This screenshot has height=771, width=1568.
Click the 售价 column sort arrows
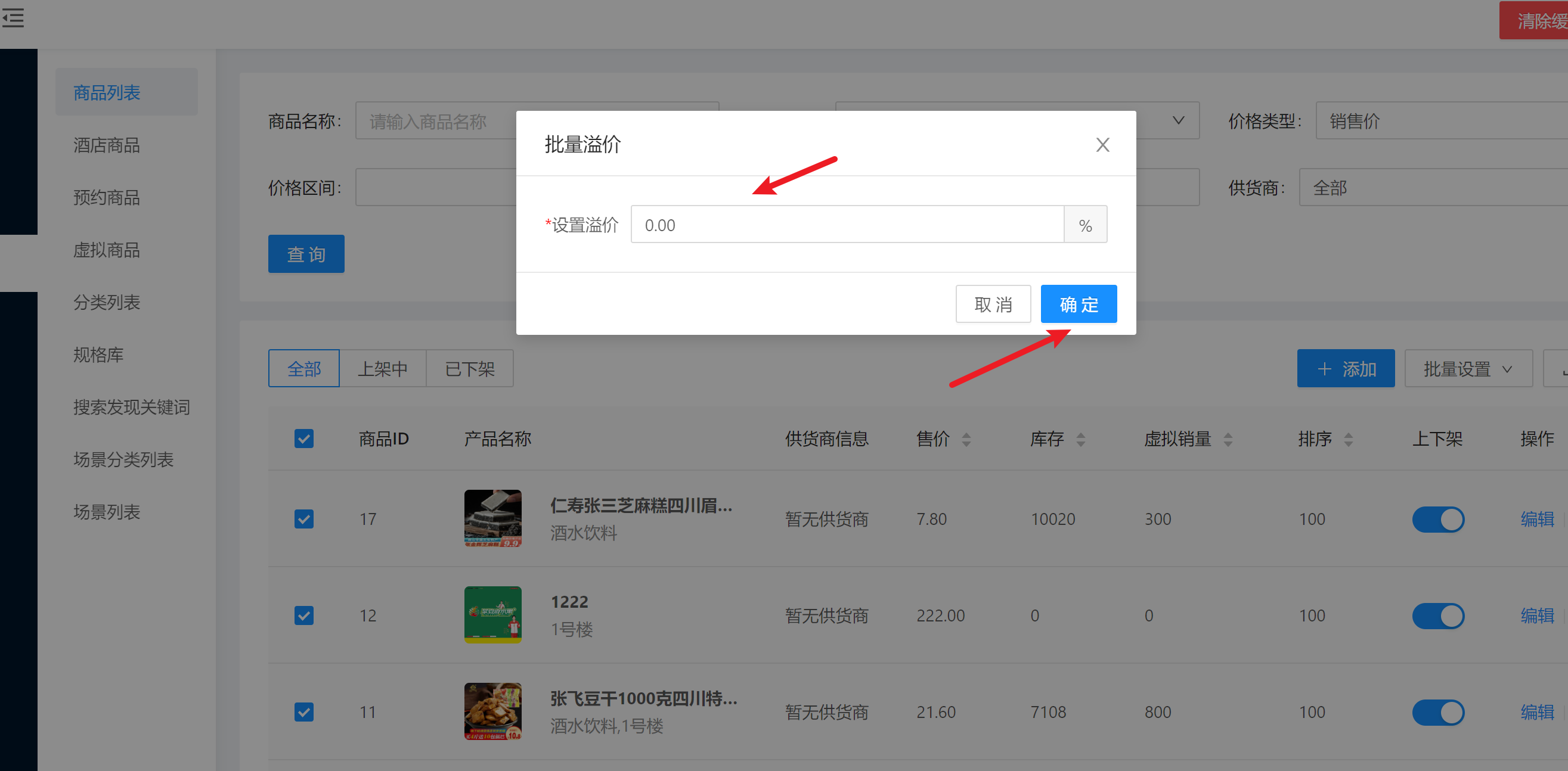966,439
